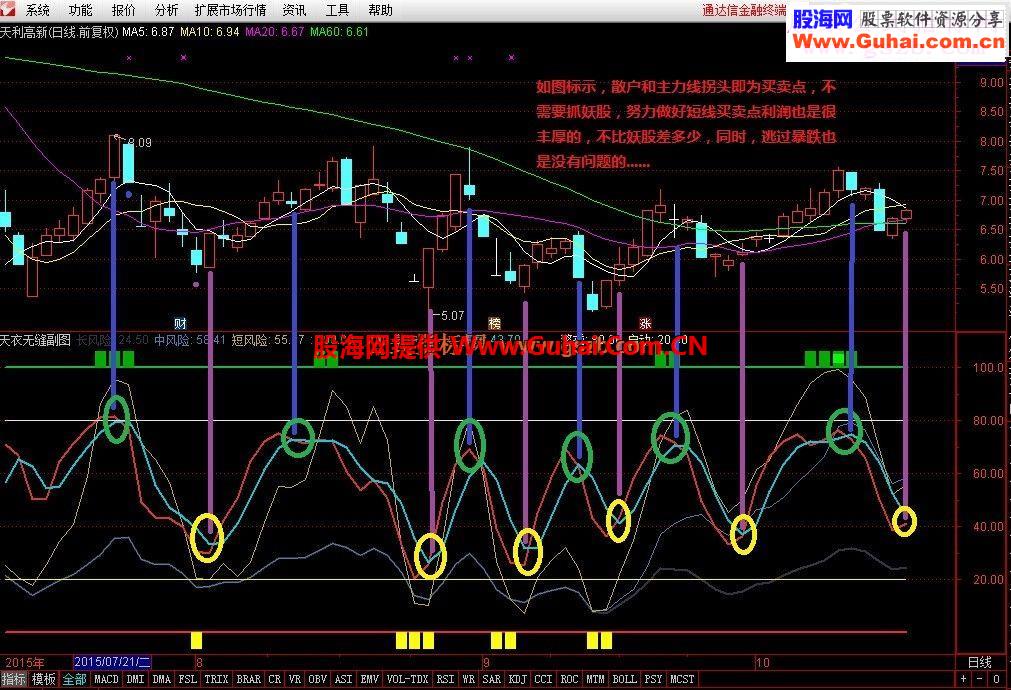Switch to the EMV indicator

369,679
